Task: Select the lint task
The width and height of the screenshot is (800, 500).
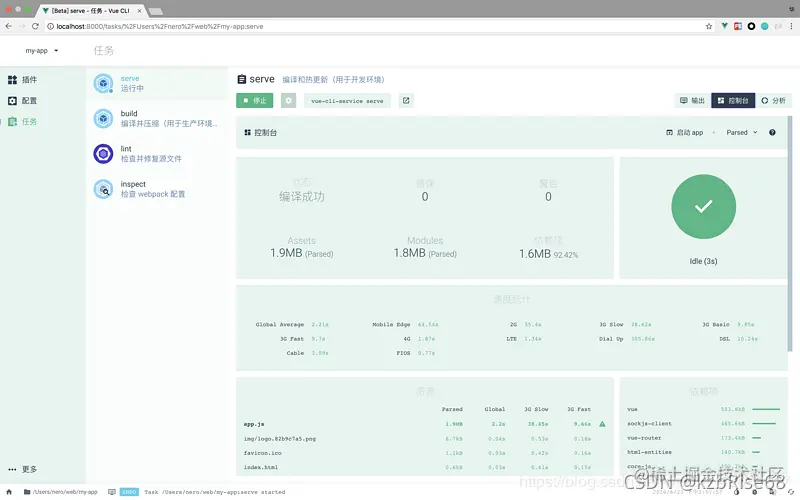Action: 158,154
